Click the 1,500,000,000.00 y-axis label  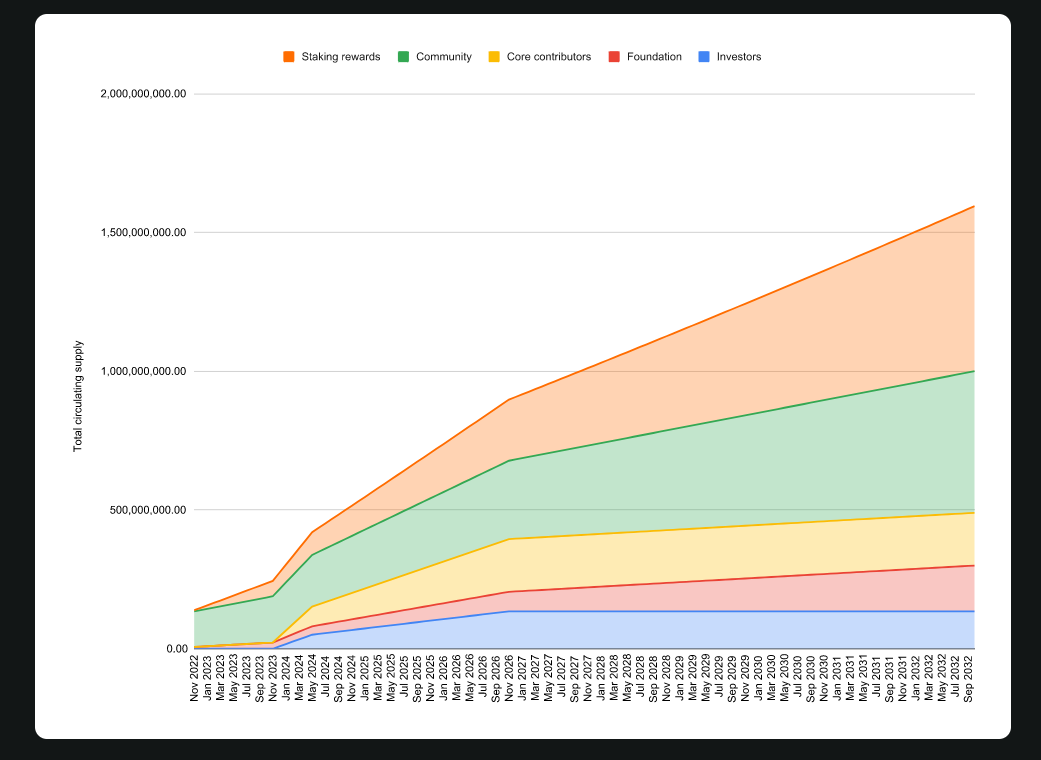click(143, 232)
